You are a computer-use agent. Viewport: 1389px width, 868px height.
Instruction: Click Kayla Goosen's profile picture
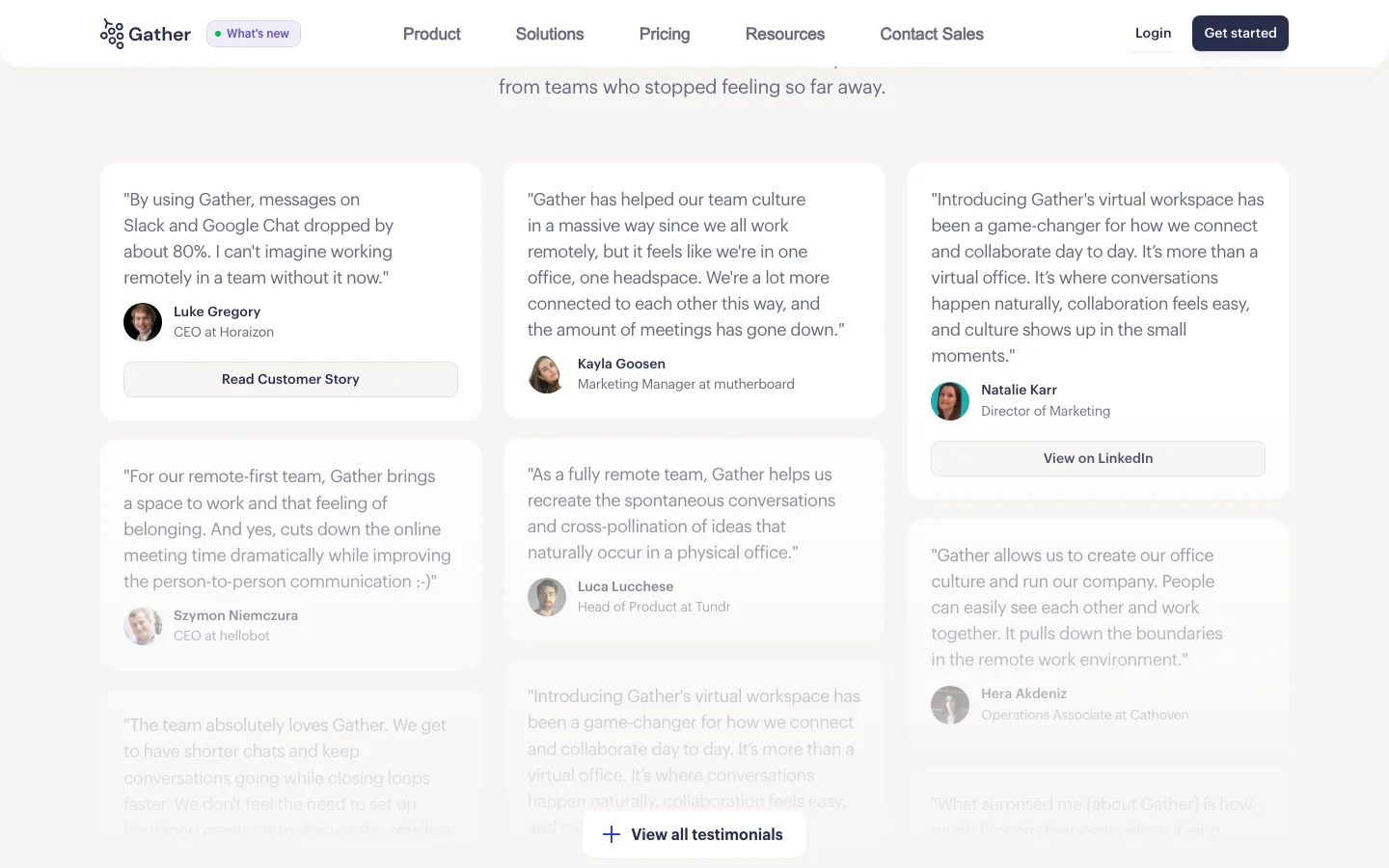coord(547,374)
